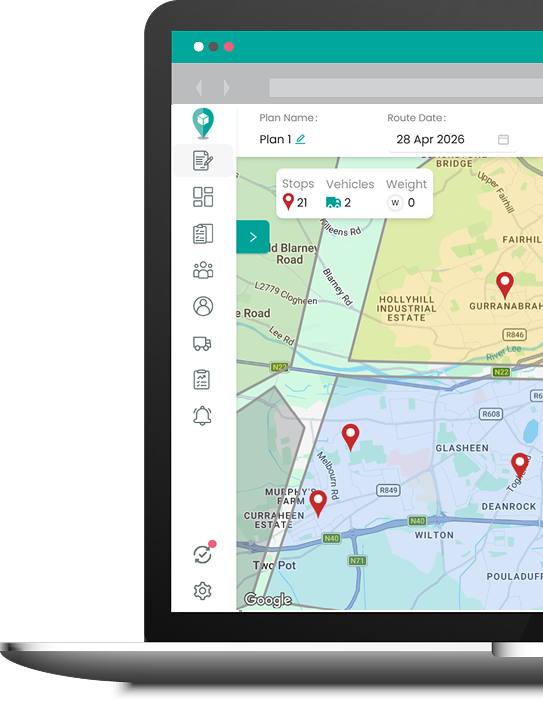Open the notifications bell icon
Viewport: 543px width, 701px height.
[x=202, y=416]
